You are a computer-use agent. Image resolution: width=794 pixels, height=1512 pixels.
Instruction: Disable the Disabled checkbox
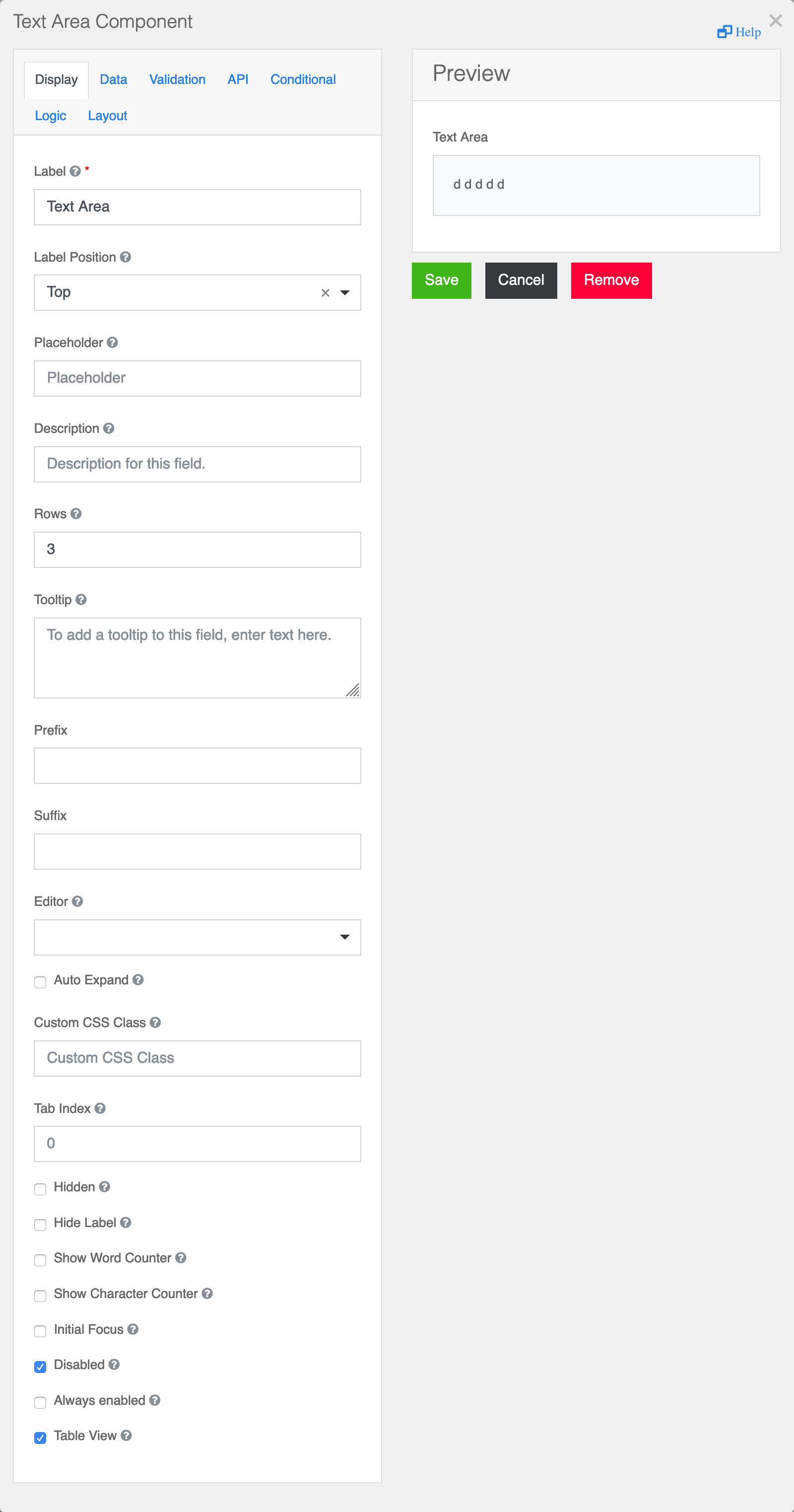click(x=40, y=1367)
